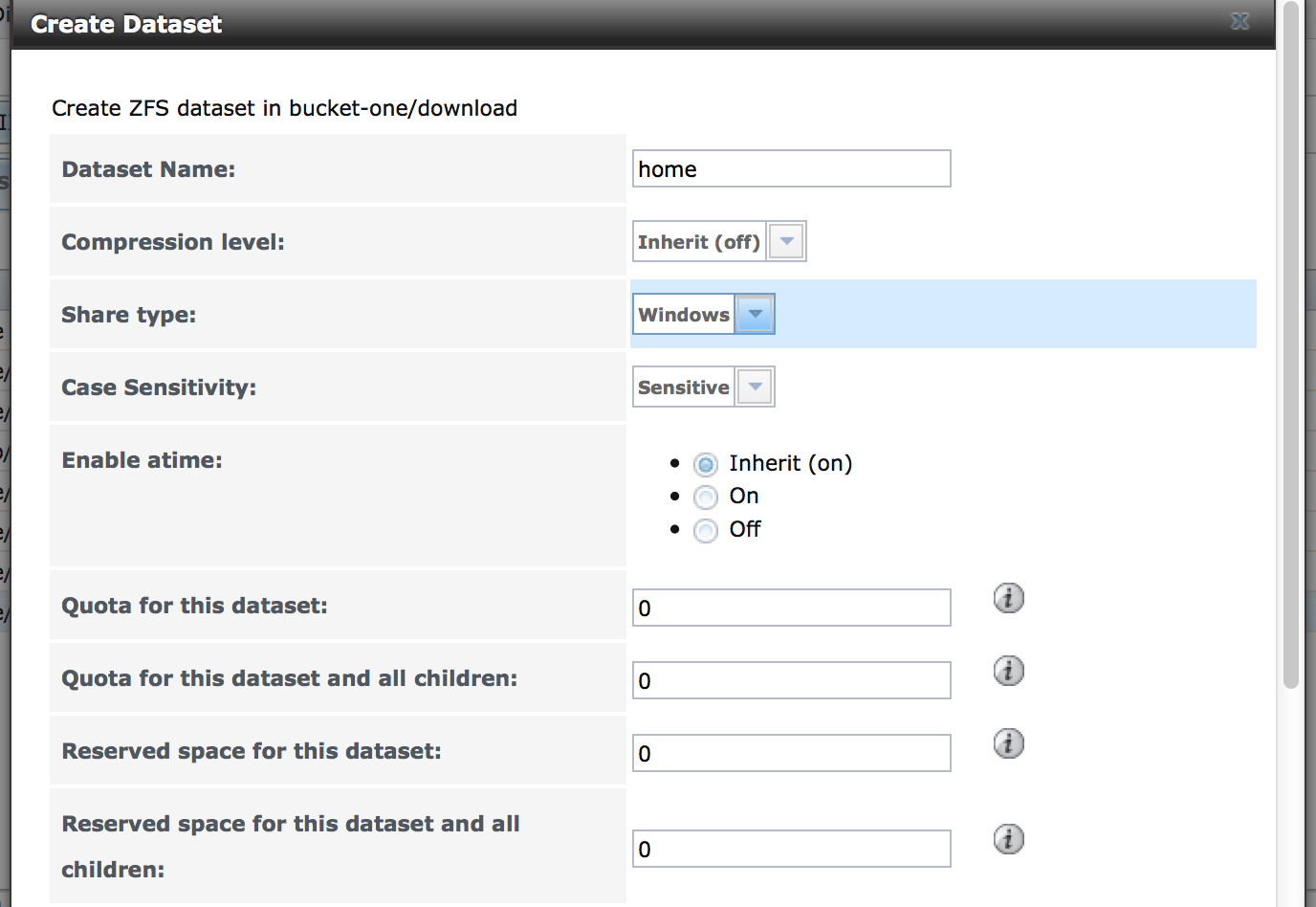Click the Sensitive case sensitivity value
1316x907 pixels.
[x=683, y=387]
